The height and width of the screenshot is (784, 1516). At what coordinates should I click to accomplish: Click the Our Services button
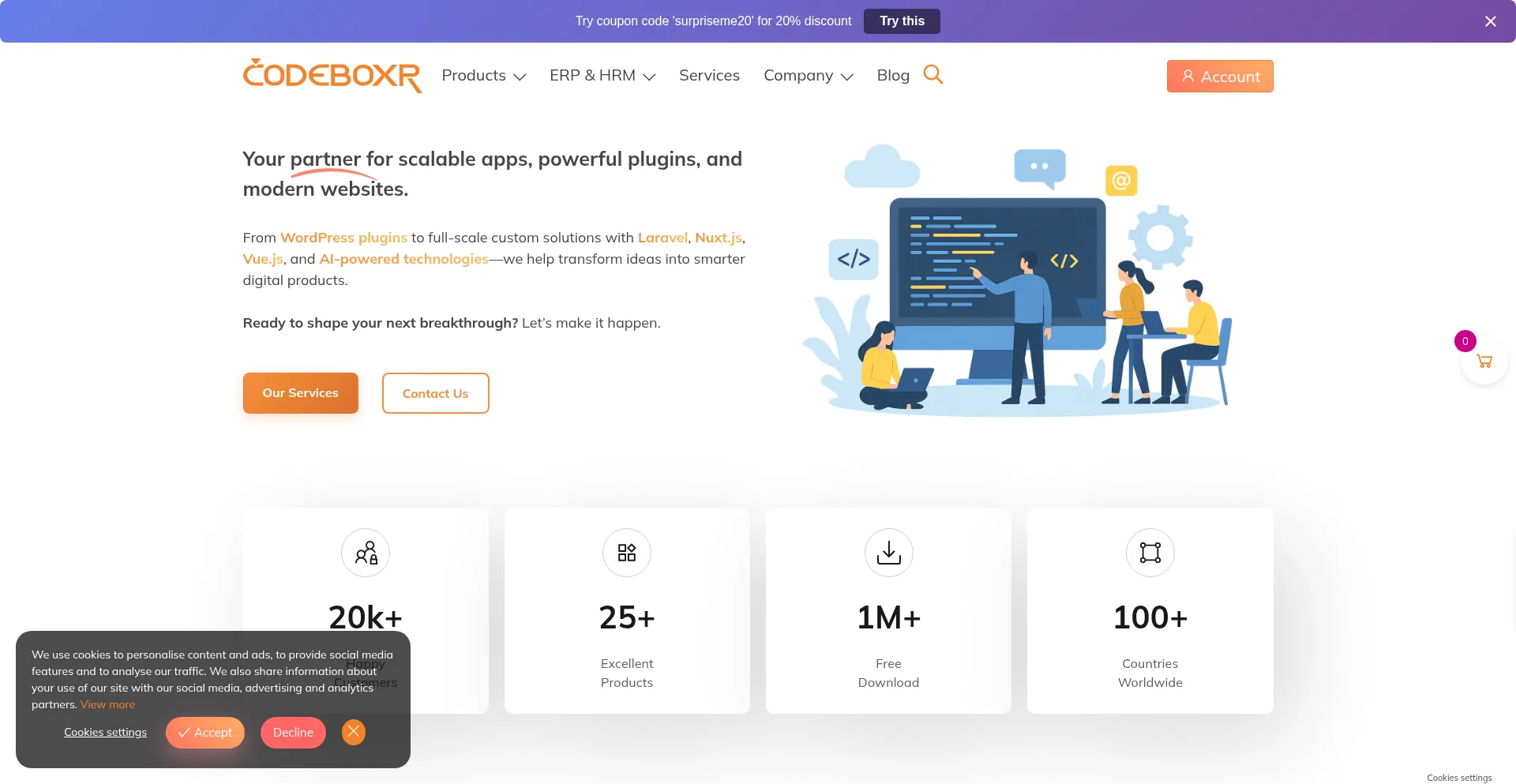click(x=300, y=392)
